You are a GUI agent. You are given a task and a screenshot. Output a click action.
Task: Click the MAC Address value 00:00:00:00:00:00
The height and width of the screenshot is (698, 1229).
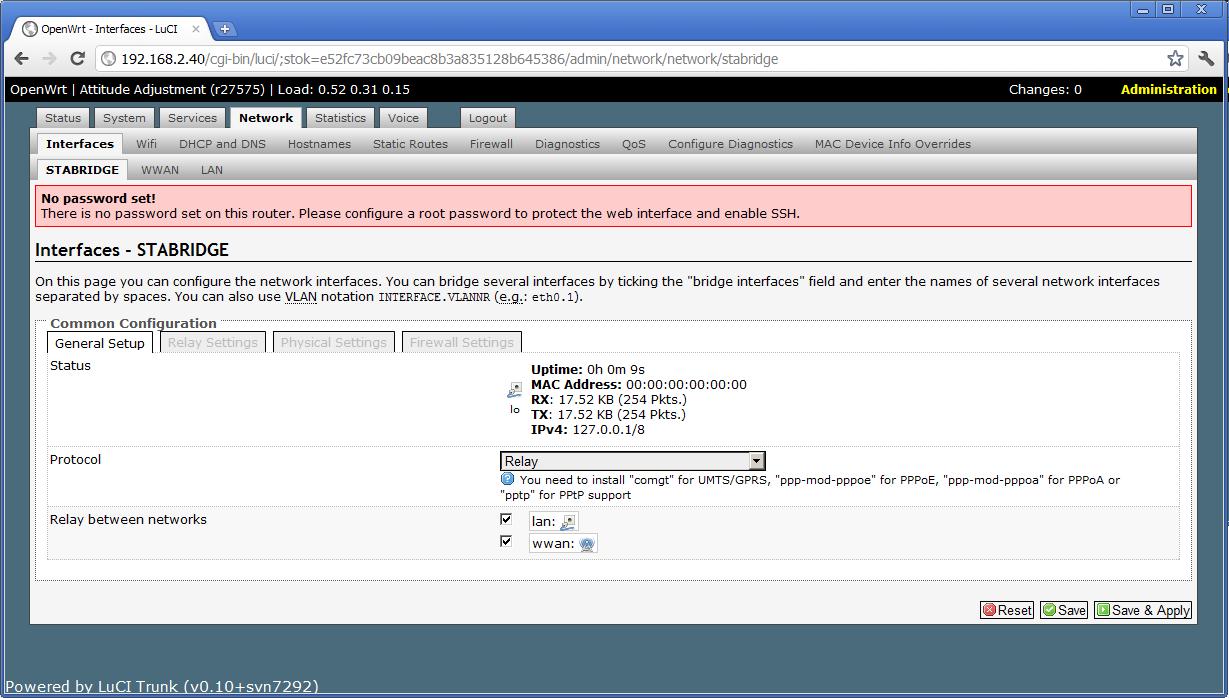[x=686, y=385]
